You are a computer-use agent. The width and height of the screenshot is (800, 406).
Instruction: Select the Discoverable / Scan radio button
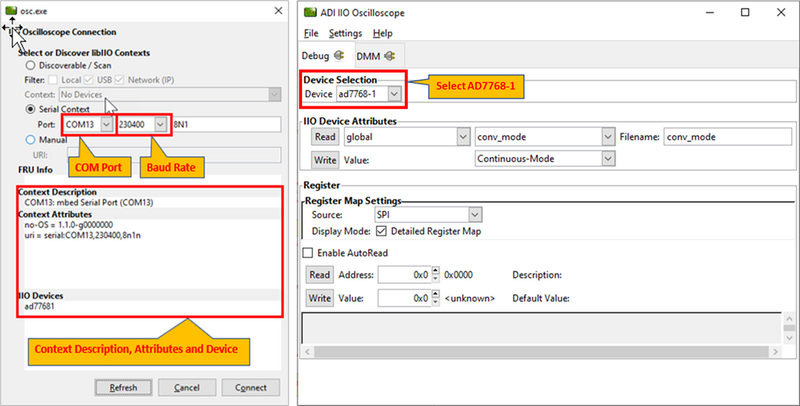(30, 65)
